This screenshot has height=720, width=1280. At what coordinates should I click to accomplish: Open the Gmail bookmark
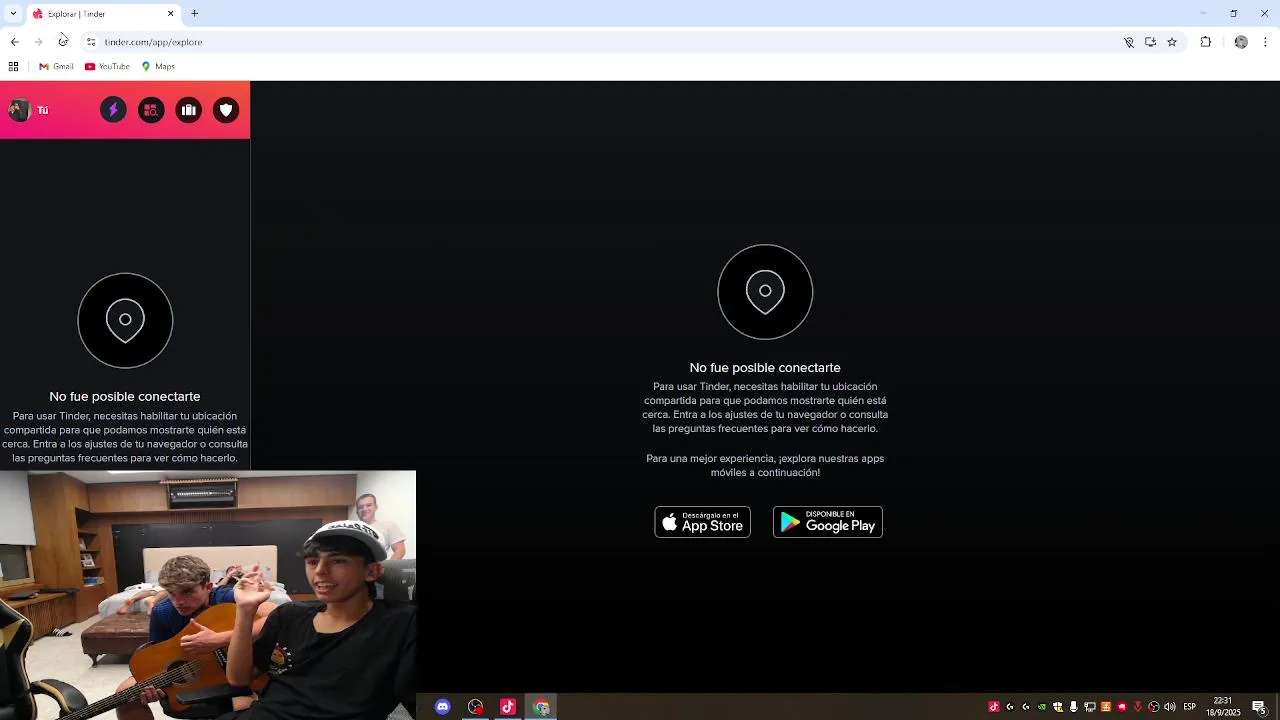(56, 66)
